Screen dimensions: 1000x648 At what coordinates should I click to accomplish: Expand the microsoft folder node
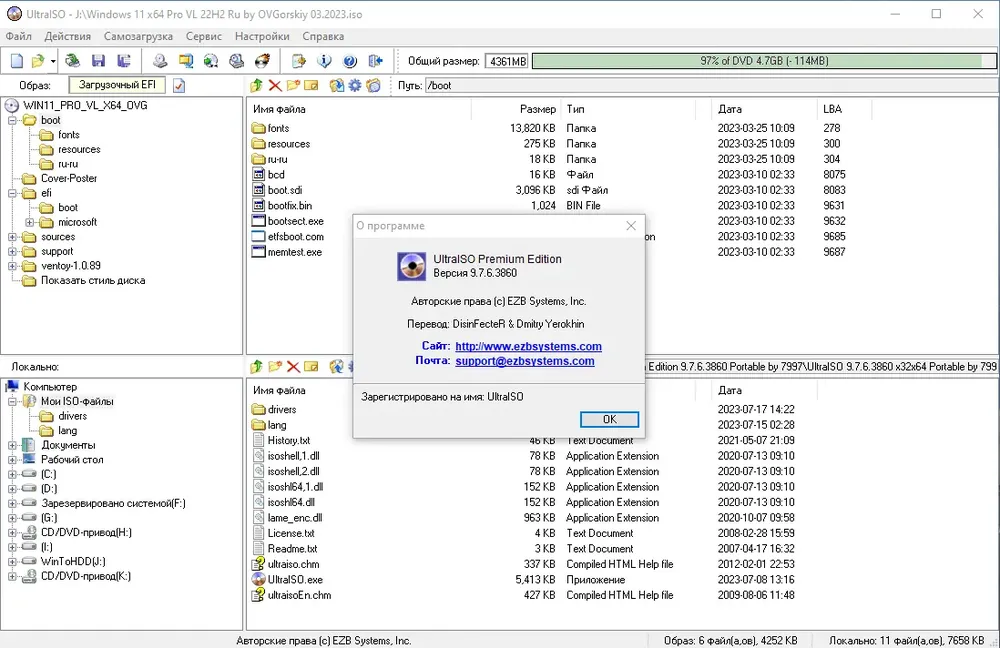(29, 223)
